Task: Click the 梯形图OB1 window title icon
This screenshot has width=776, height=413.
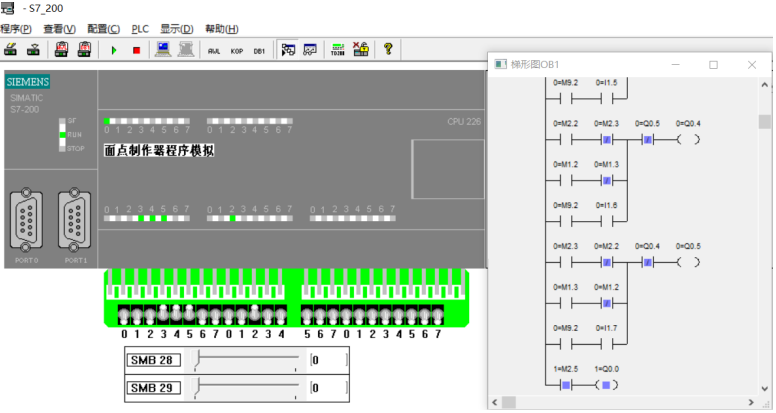Action: click(x=501, y=64)
